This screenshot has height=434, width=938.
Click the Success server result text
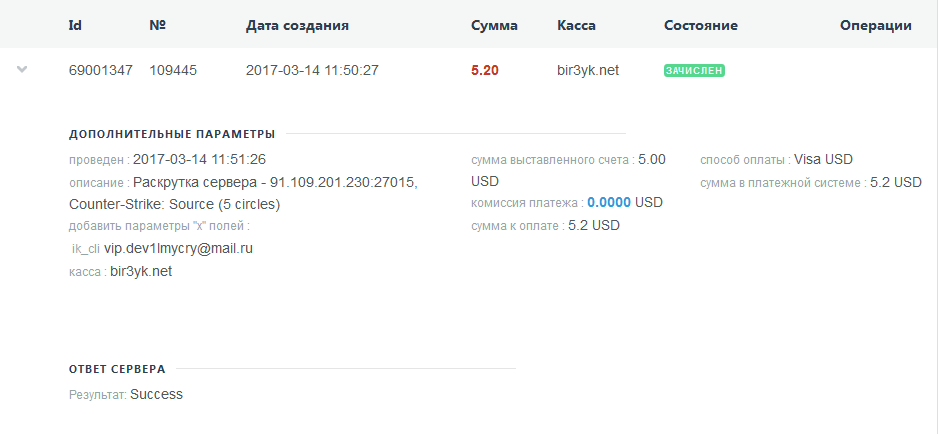coord(156,394)
